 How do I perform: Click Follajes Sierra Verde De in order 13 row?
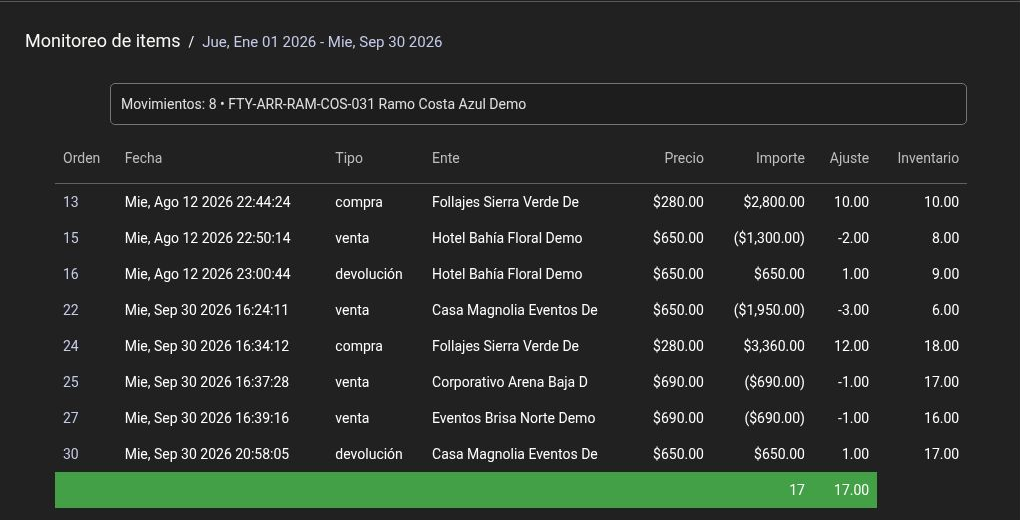tap(505, 202)
